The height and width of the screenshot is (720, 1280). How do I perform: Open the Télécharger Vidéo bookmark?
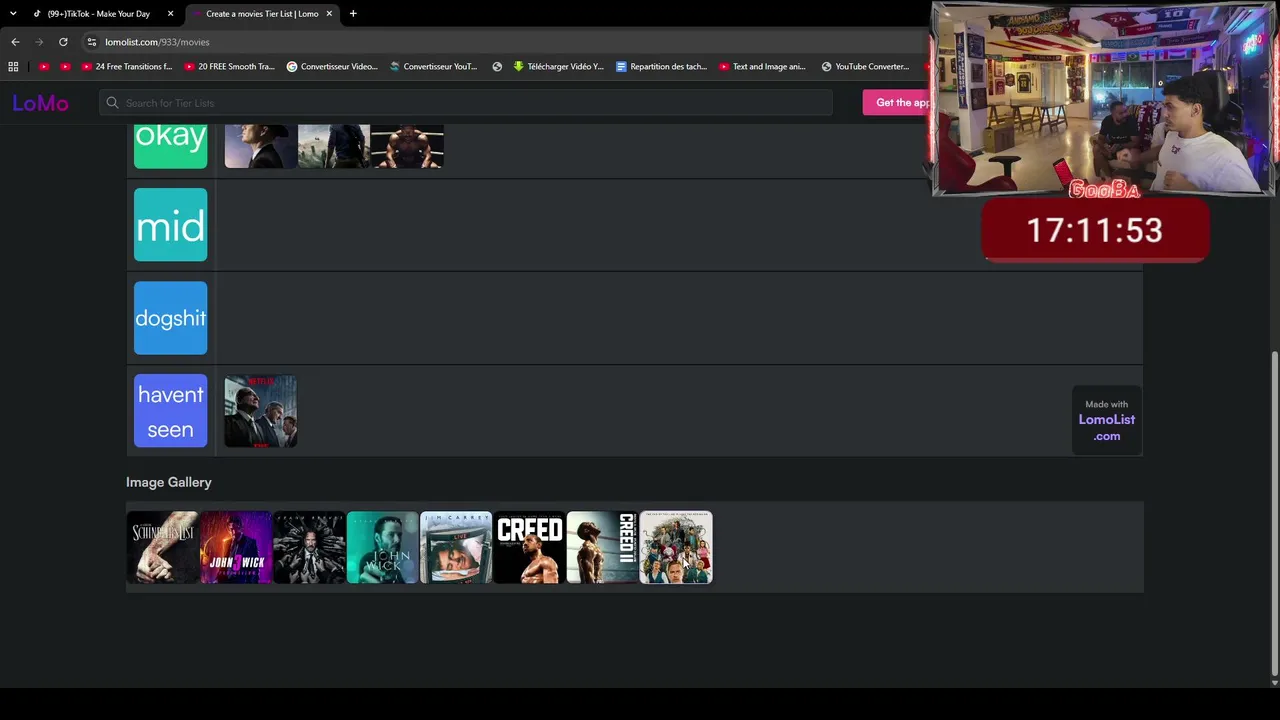coord(558,67)
